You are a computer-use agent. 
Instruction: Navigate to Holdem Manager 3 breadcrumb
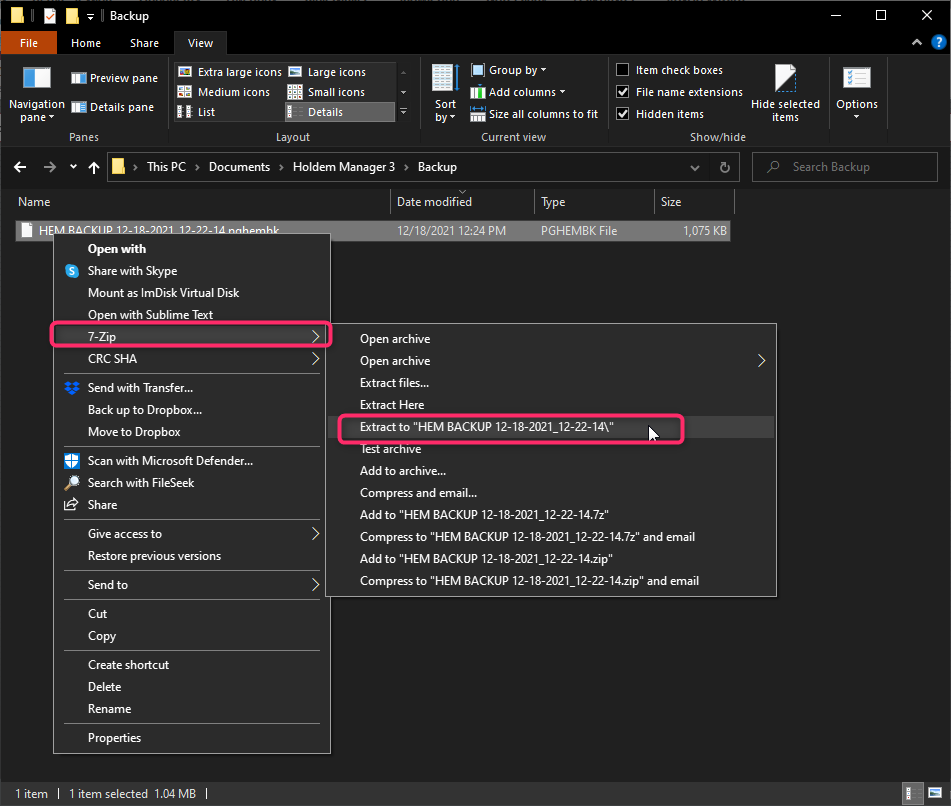(344, 167)
